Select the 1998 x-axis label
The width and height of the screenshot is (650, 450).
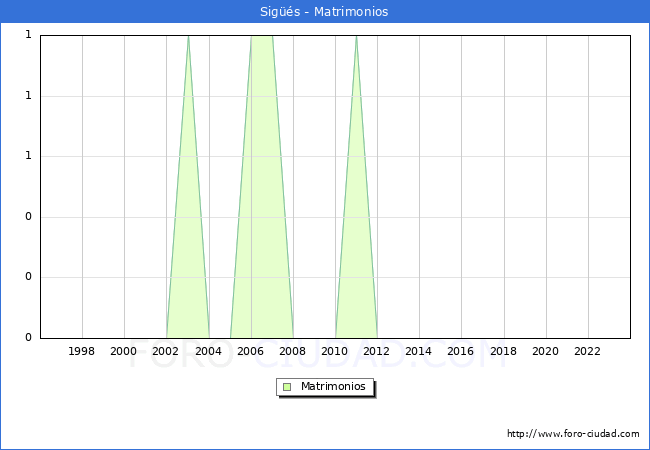82,352
